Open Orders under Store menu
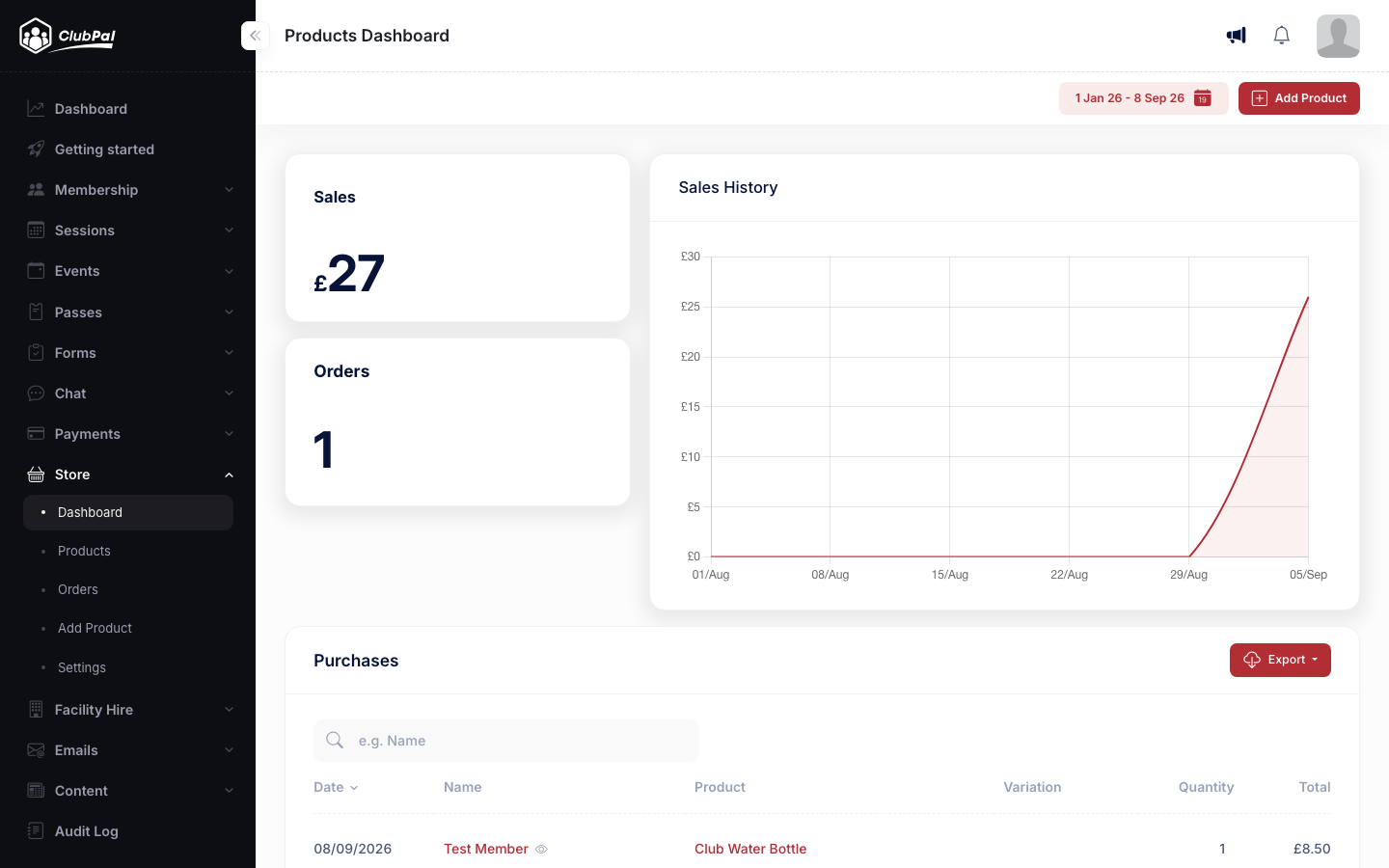 click(78, 589)
